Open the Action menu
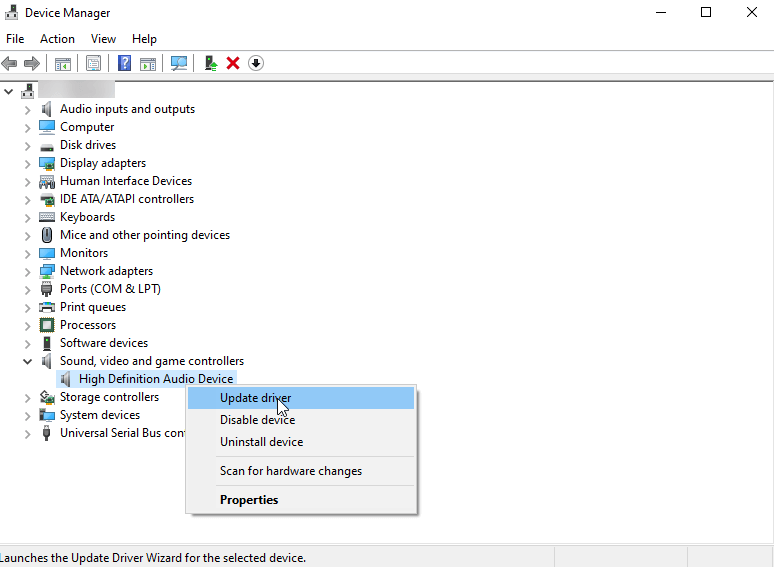The width and height of the screenshot is (774, 567). point(57,39)
